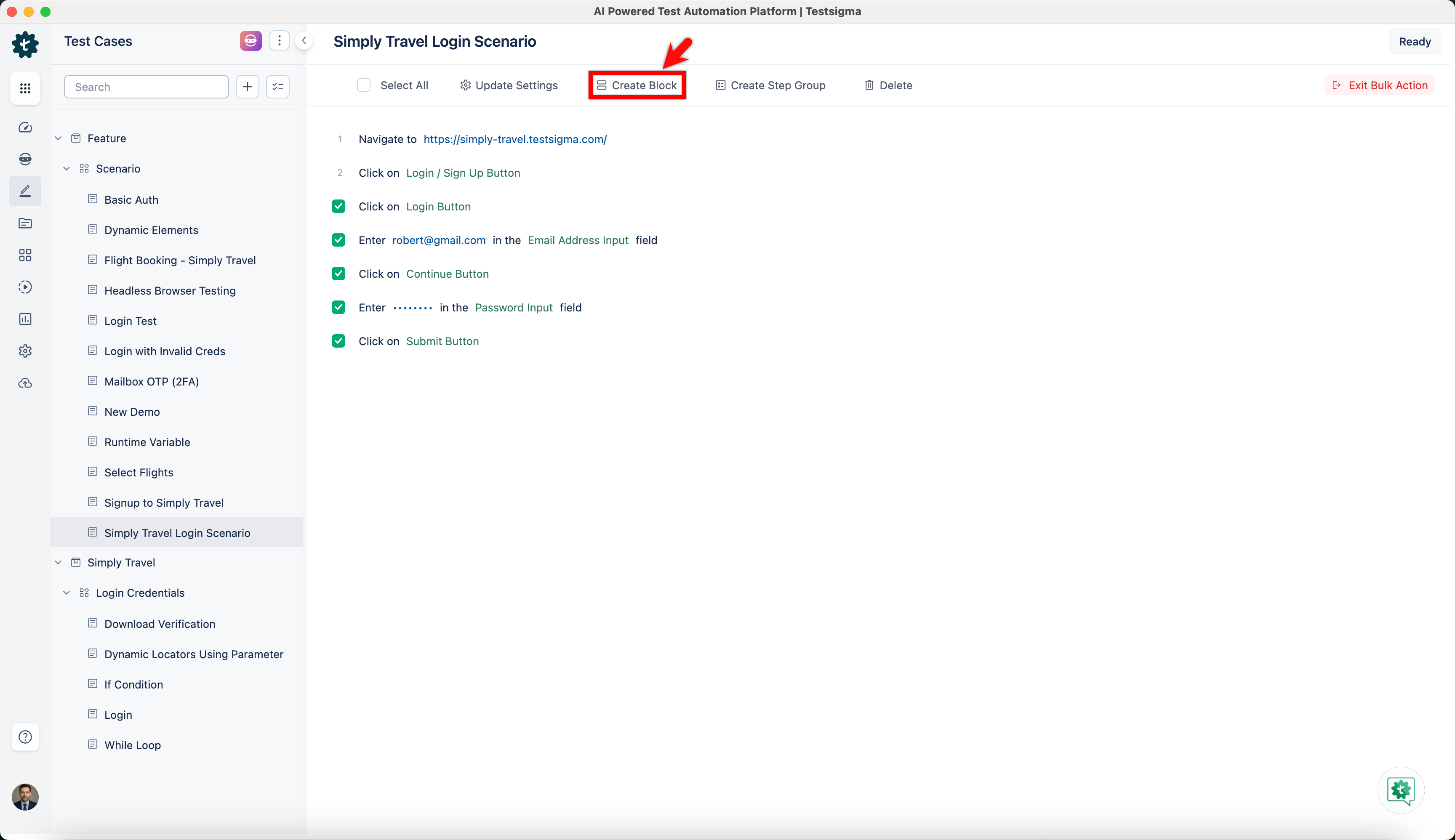This screenshot has height=840, width=1455.
Task: Open the Login Test test case
Action: point(131,321)
